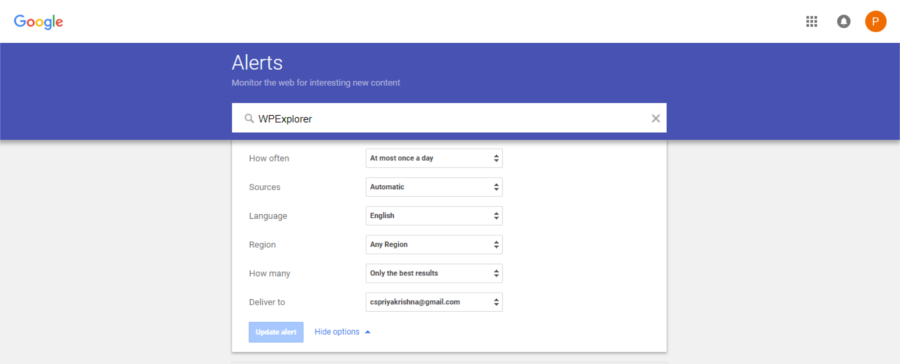
Task: Click the Deliver to label
Action: [267, 302]
